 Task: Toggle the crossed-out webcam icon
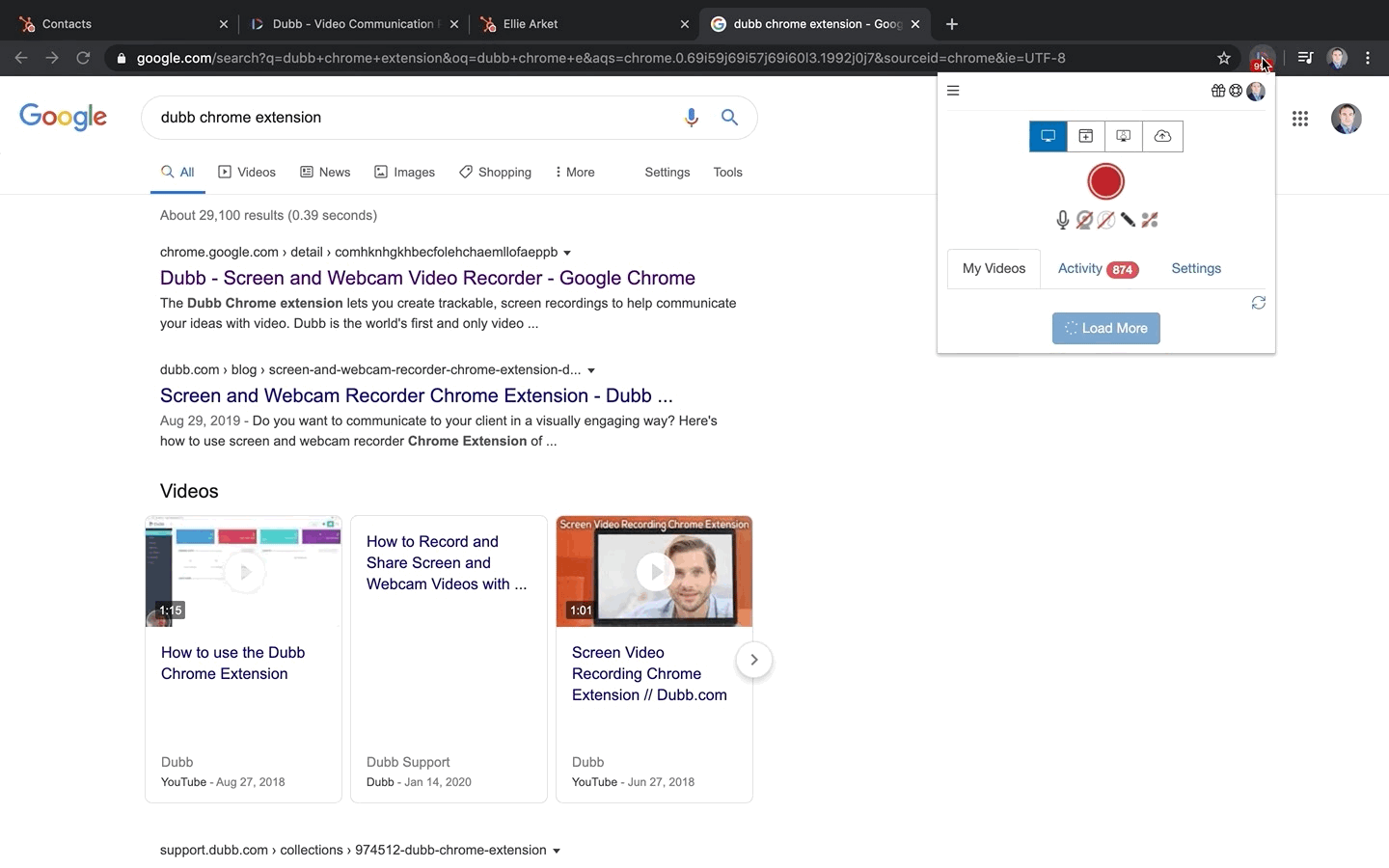click(x=1084, y=220)
